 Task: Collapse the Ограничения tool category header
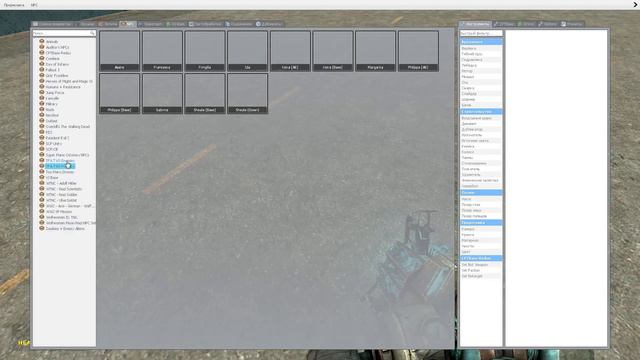pos(481,42)
